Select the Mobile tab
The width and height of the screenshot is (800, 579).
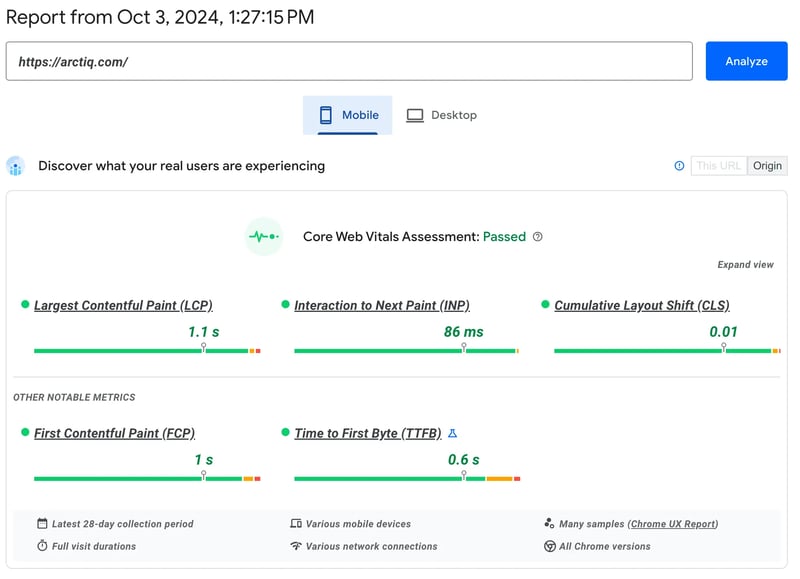tap(348, 115)
